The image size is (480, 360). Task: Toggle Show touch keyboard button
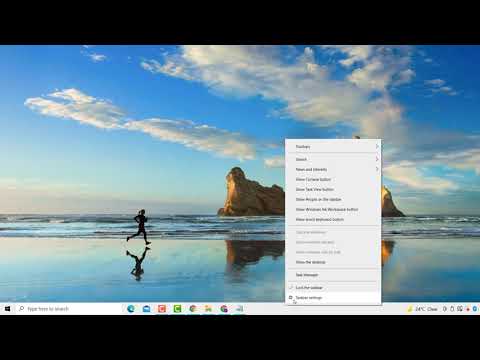pos(333,220)
